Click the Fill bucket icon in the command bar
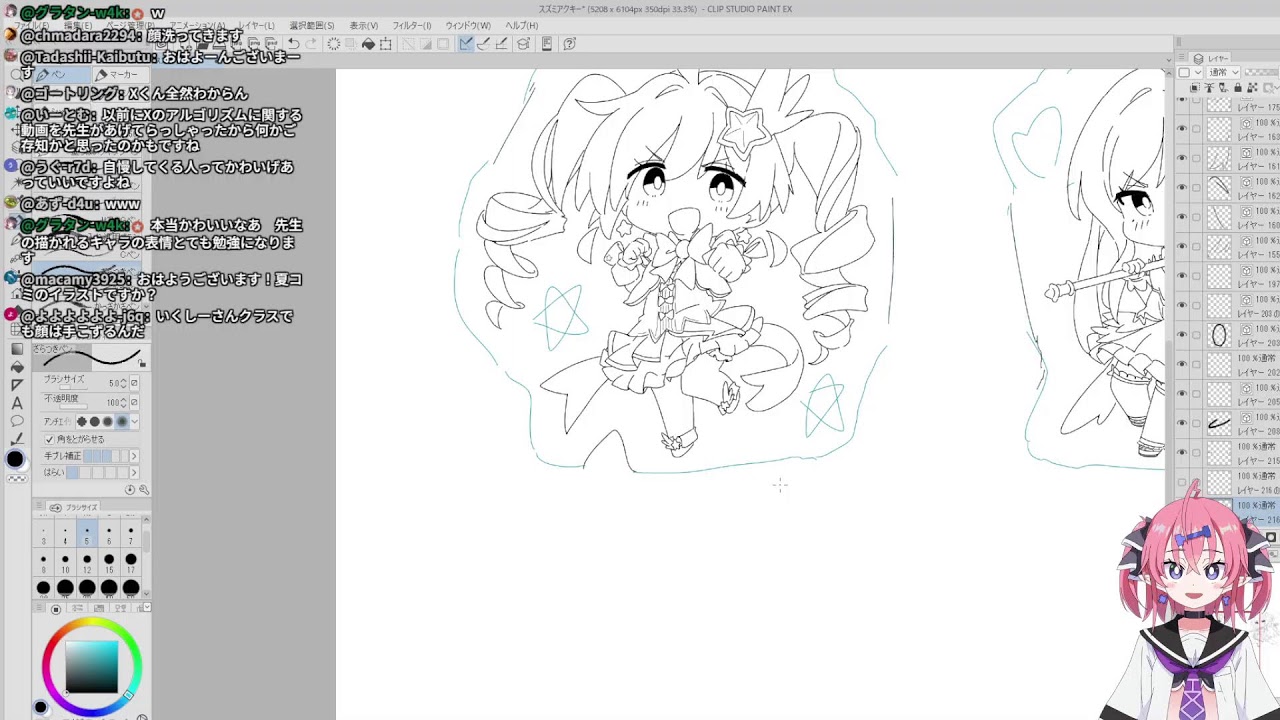The height and width of the screenshot is (720, 1280). [x=368, y=44]
